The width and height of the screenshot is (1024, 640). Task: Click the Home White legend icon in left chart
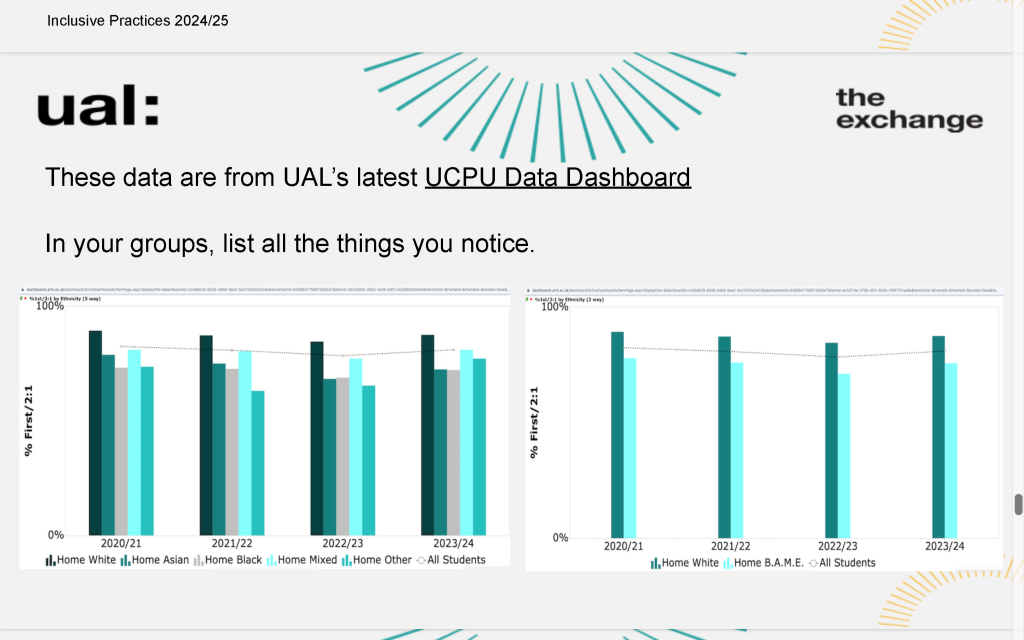tap(50, 560)
